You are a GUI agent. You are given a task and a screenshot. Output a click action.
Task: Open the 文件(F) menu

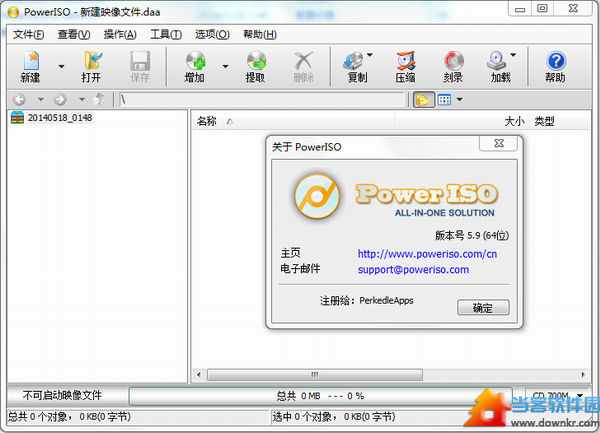click(29, 34)
